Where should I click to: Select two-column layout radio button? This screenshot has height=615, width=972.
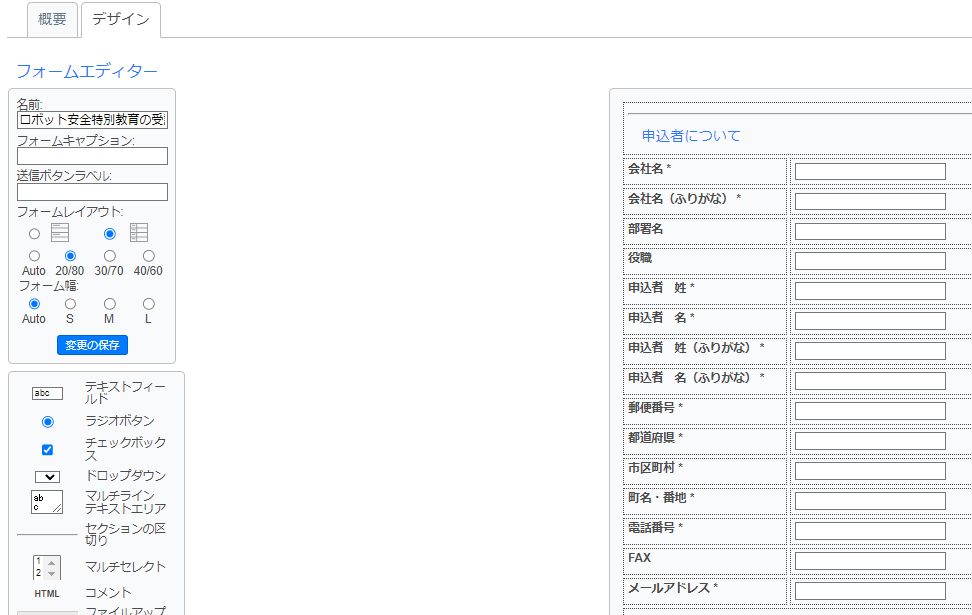click(110, 234)
